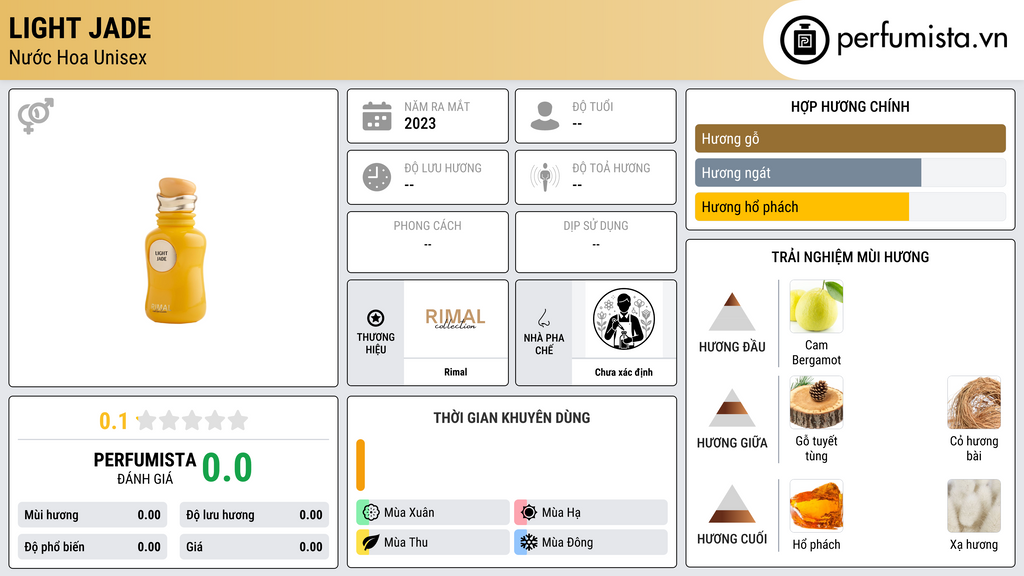Click the LIGHT JADE title text
The width and height of the screenshot is (1024, 576).
80,28
